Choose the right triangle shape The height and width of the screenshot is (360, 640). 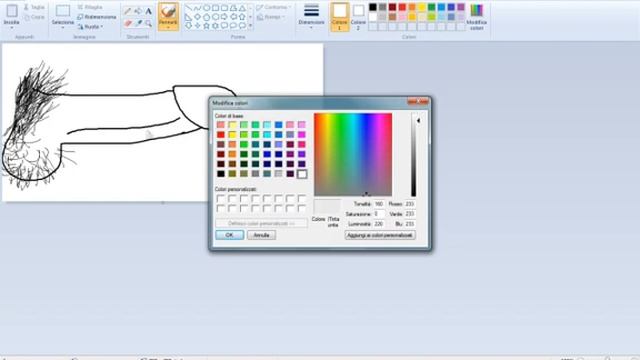coord(188,17)
